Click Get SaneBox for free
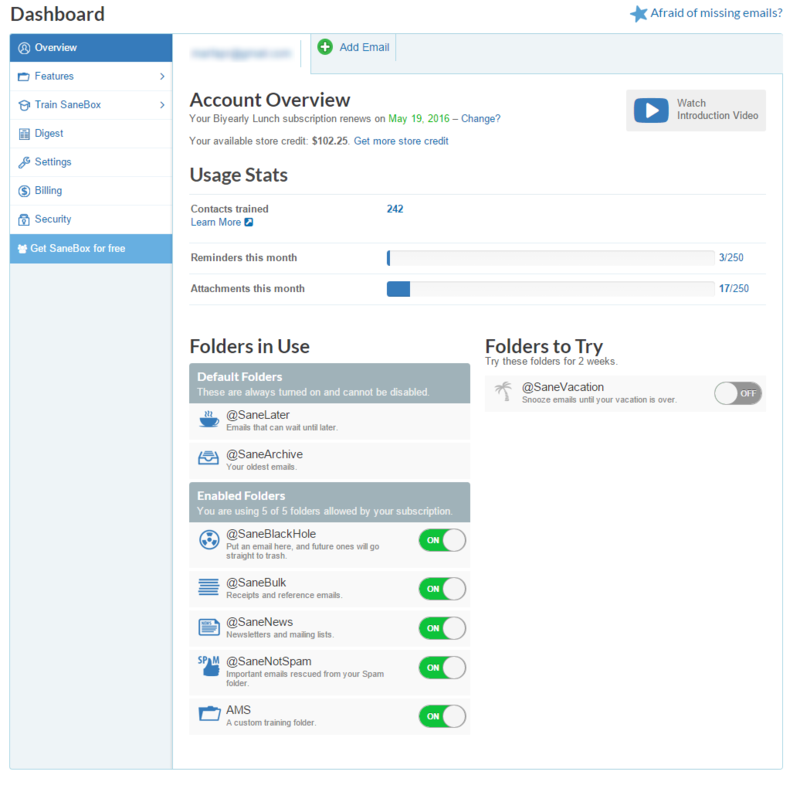 [91, 249]
